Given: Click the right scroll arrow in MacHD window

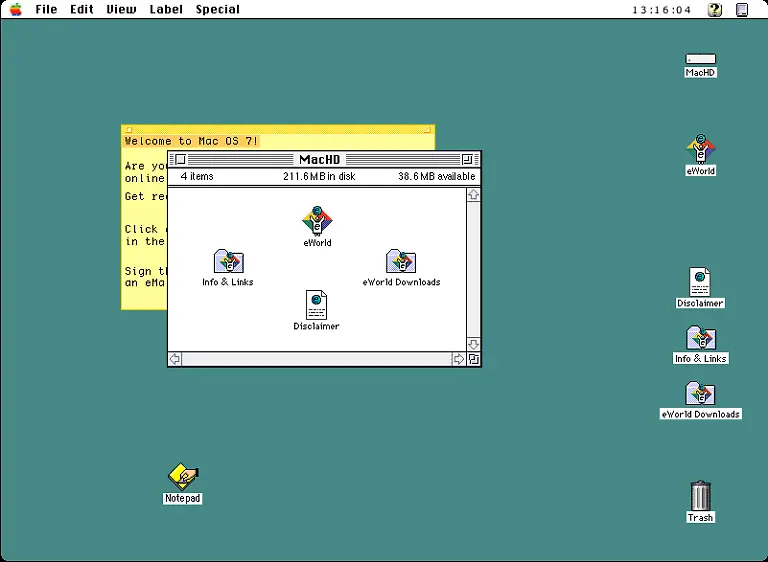Looking at the screenshot, I should coord(458,359).
